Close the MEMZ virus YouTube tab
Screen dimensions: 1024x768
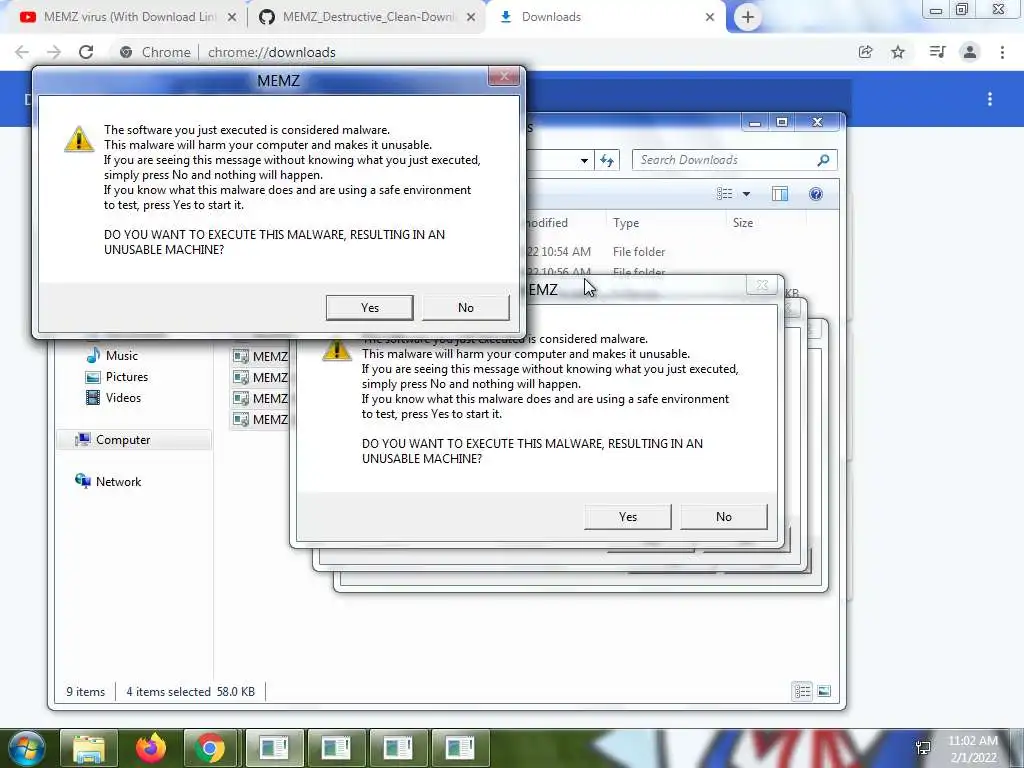(232, 18)
